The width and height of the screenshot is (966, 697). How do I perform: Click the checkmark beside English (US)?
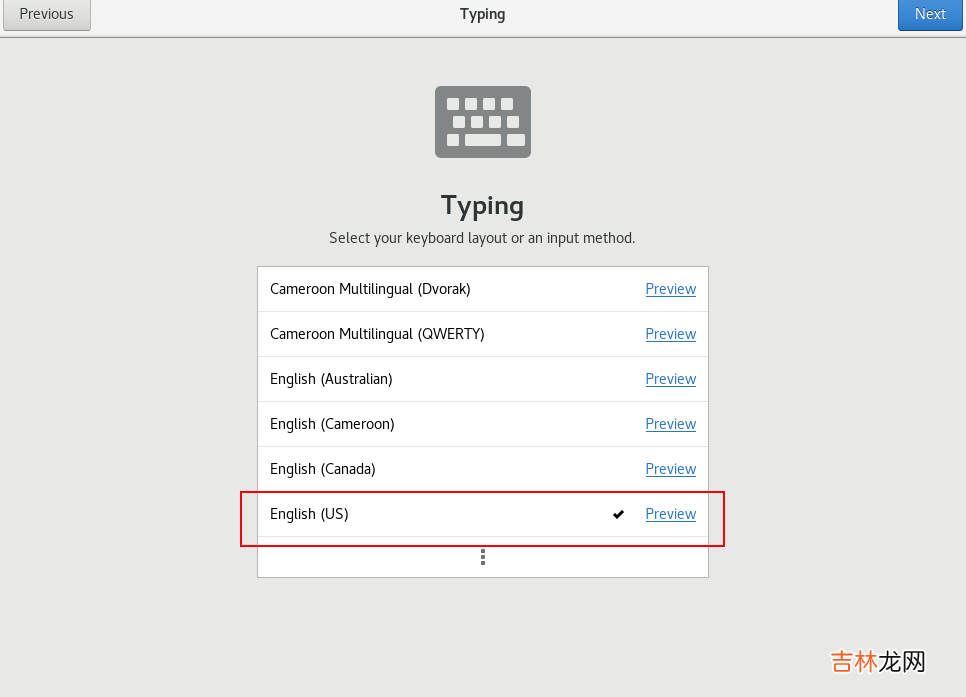(x=618, y=514)
